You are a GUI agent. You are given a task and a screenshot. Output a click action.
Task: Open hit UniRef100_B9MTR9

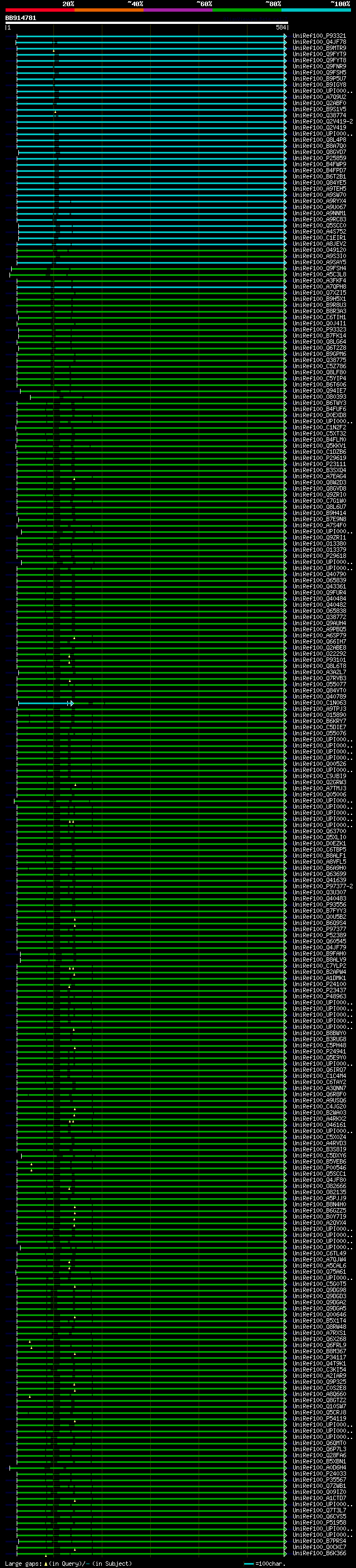pyautogui.click(x=319, y=48)
